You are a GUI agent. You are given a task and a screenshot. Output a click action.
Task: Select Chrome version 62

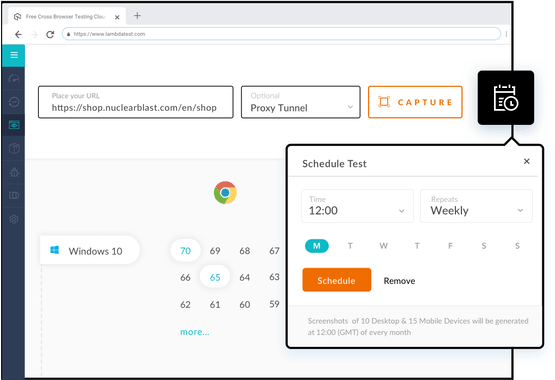pyautogui.click(x=185, y=305)
